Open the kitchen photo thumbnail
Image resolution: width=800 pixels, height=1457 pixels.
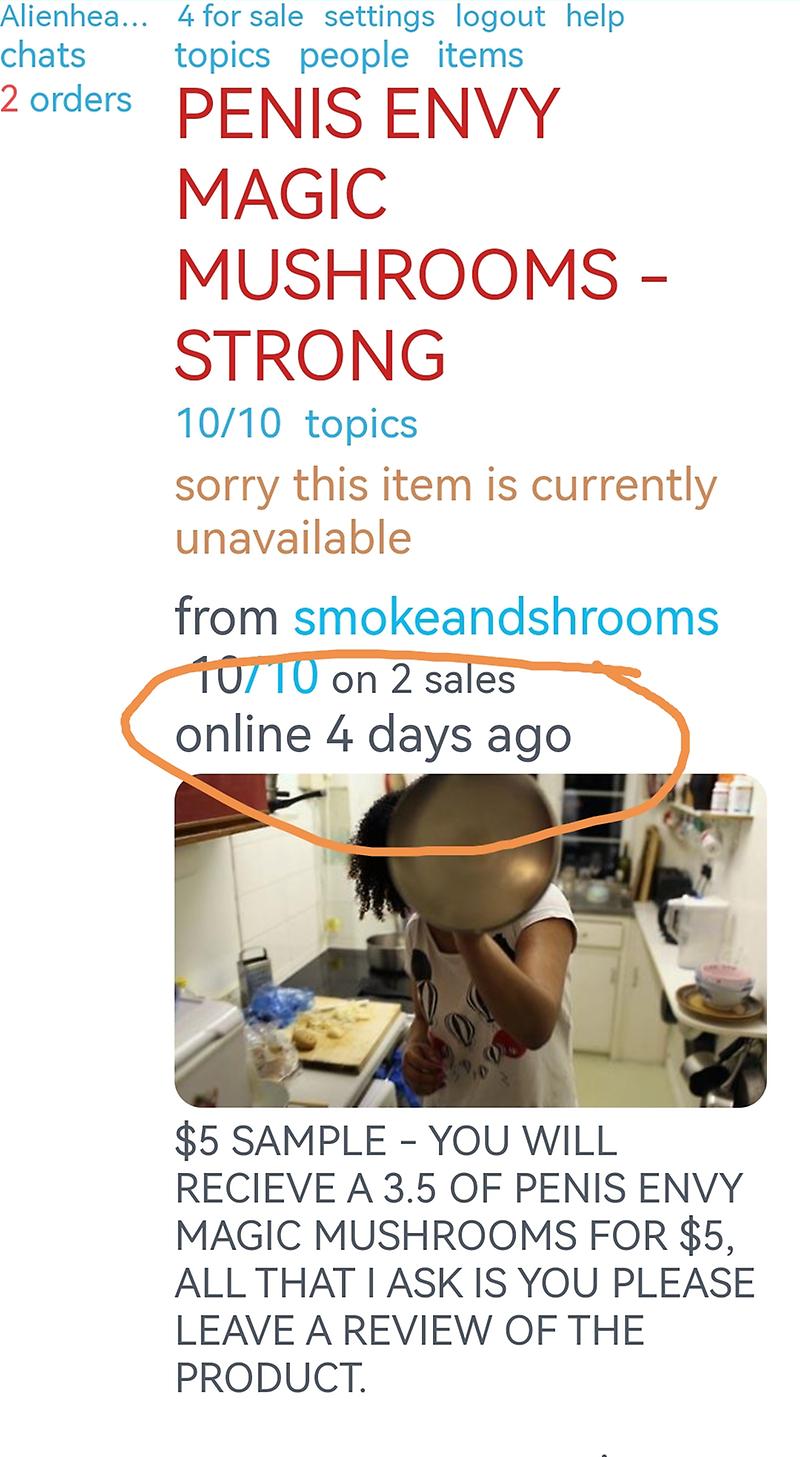tap(470, 940)
